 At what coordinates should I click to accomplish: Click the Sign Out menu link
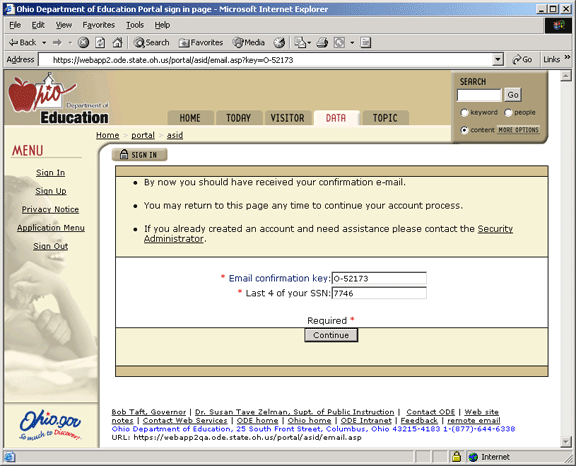pyautogui.click(x=51, y=246)
